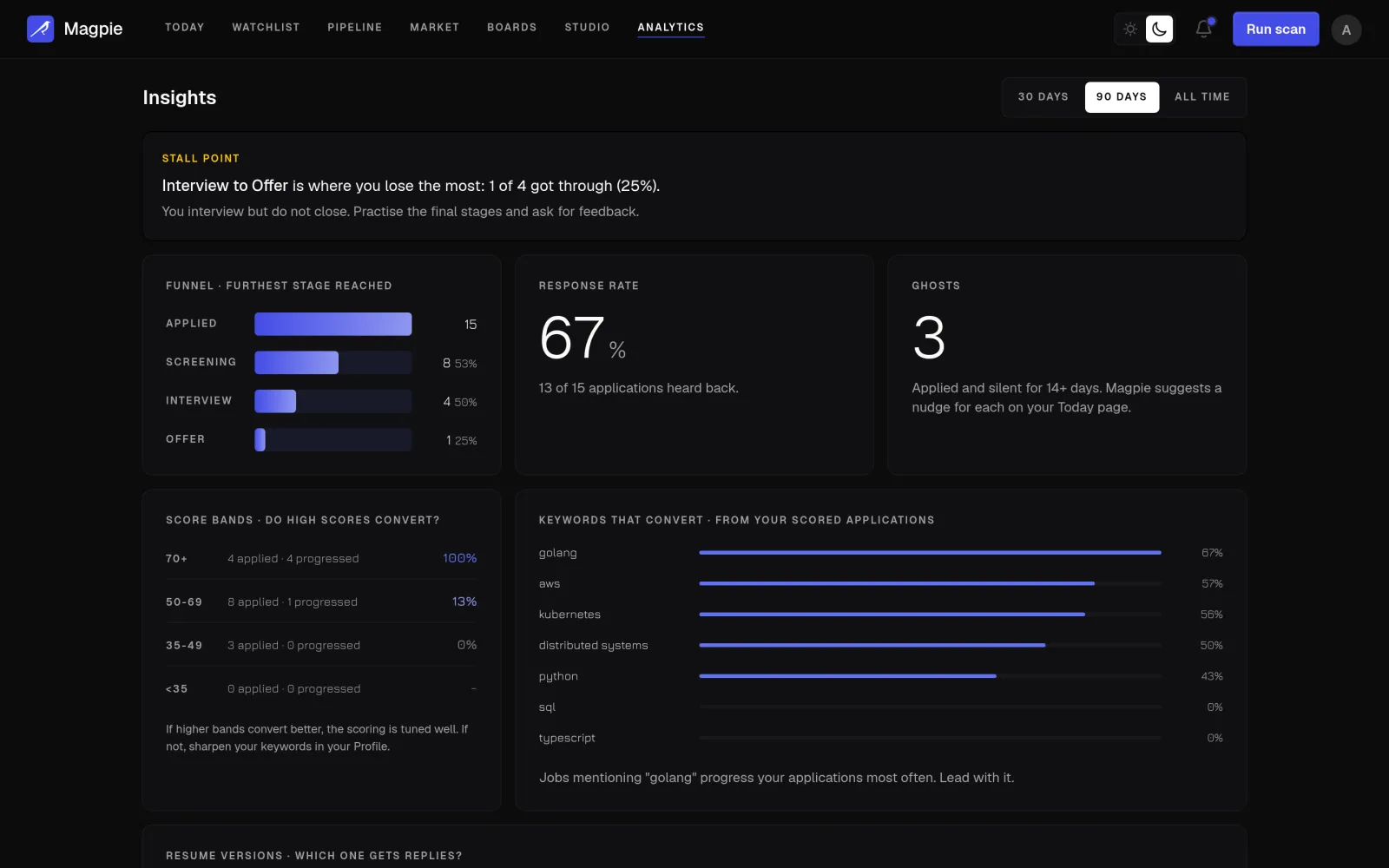Click the 50-69 score band label
This screenshot has height=868, width=1389.
pyautogui.click(x=184, y=602)
